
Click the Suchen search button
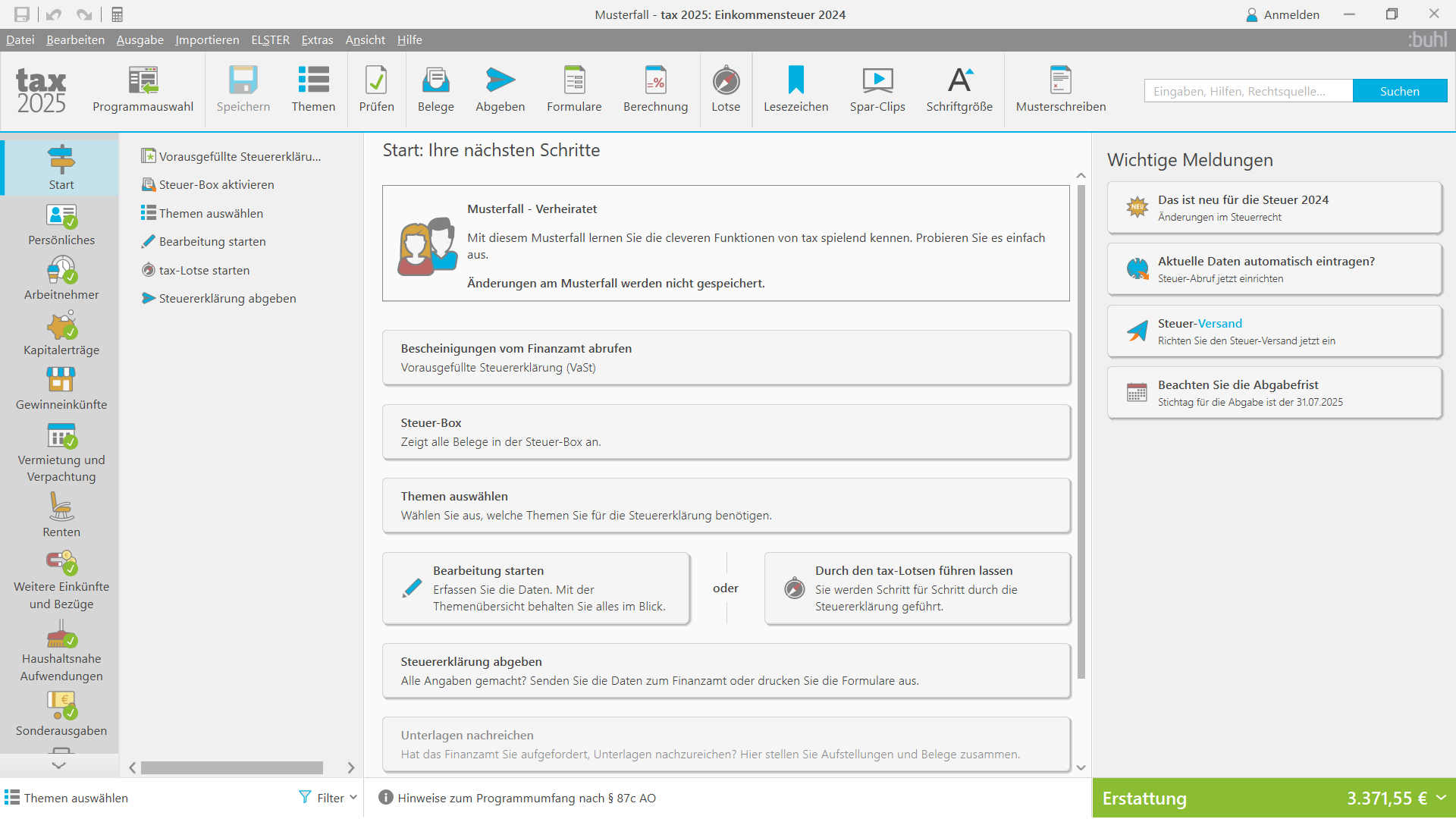coord(1399,91)
